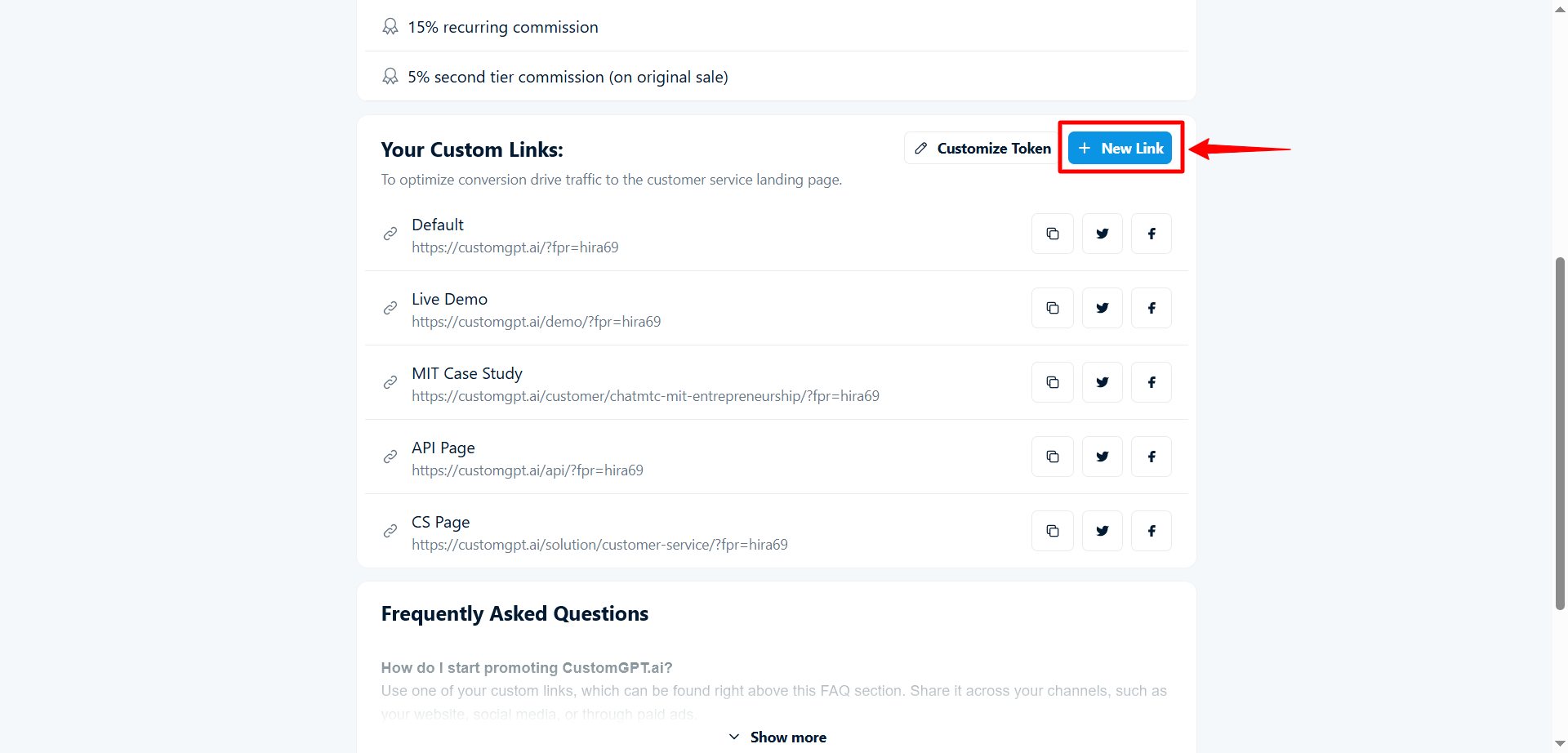Expand FAQ with Show more
The width and height of the screenshot is (1568, 753).
pyautogui.click(x=777, y=737)
